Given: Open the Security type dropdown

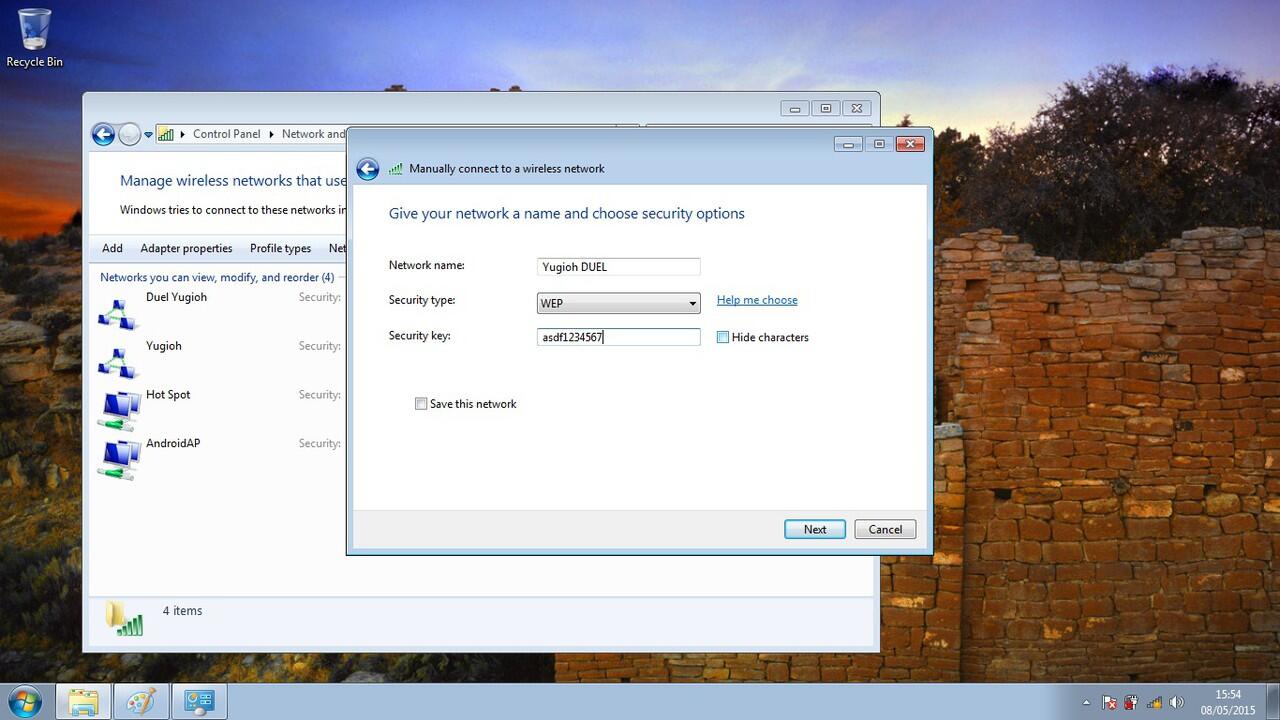Looking at the screenshot, I should pyautogui.click(x=618, y=303).
